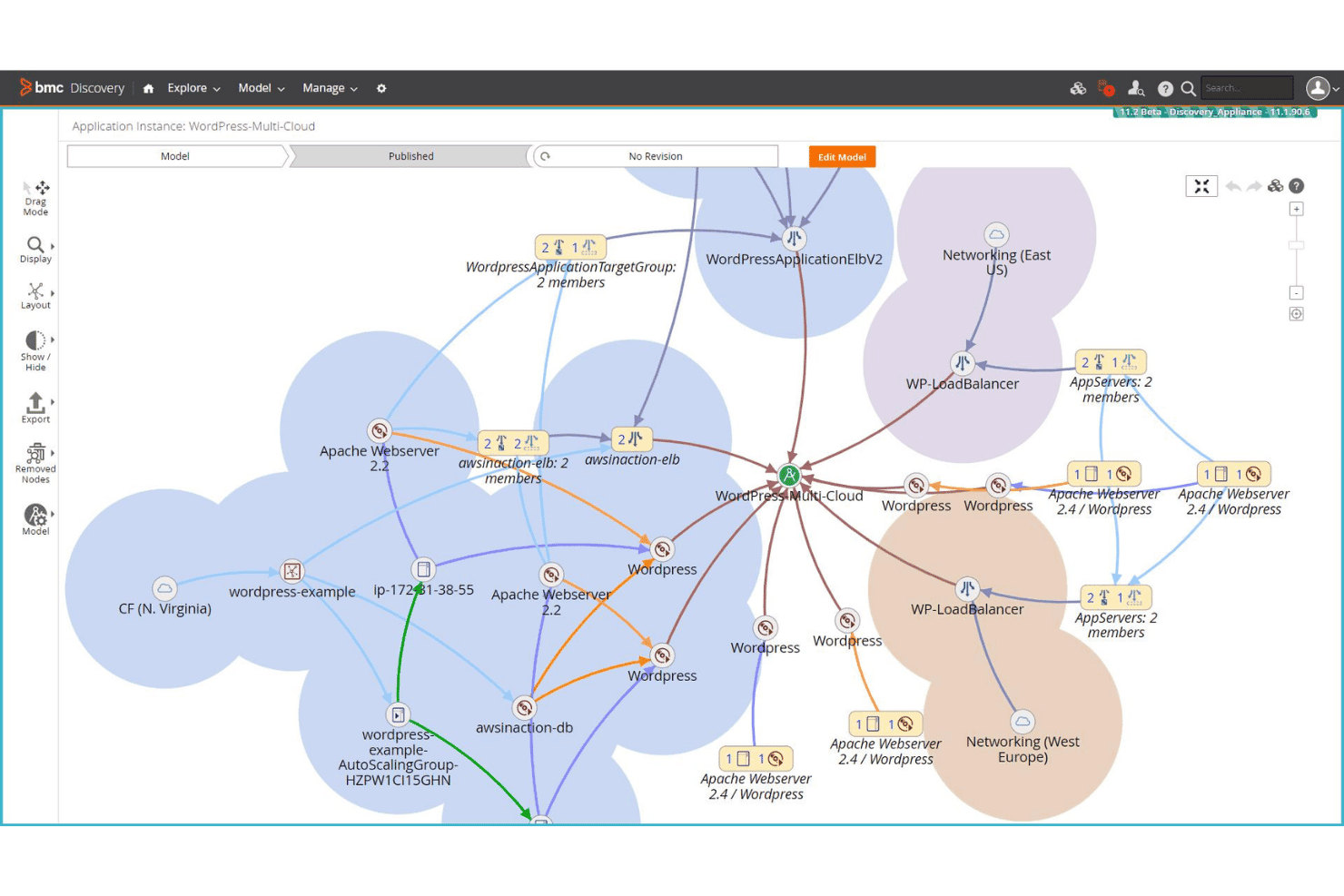The image size is (1344, 896).
Task: Select the Published stage in the progress bar
Action: [x=410, y=156]
